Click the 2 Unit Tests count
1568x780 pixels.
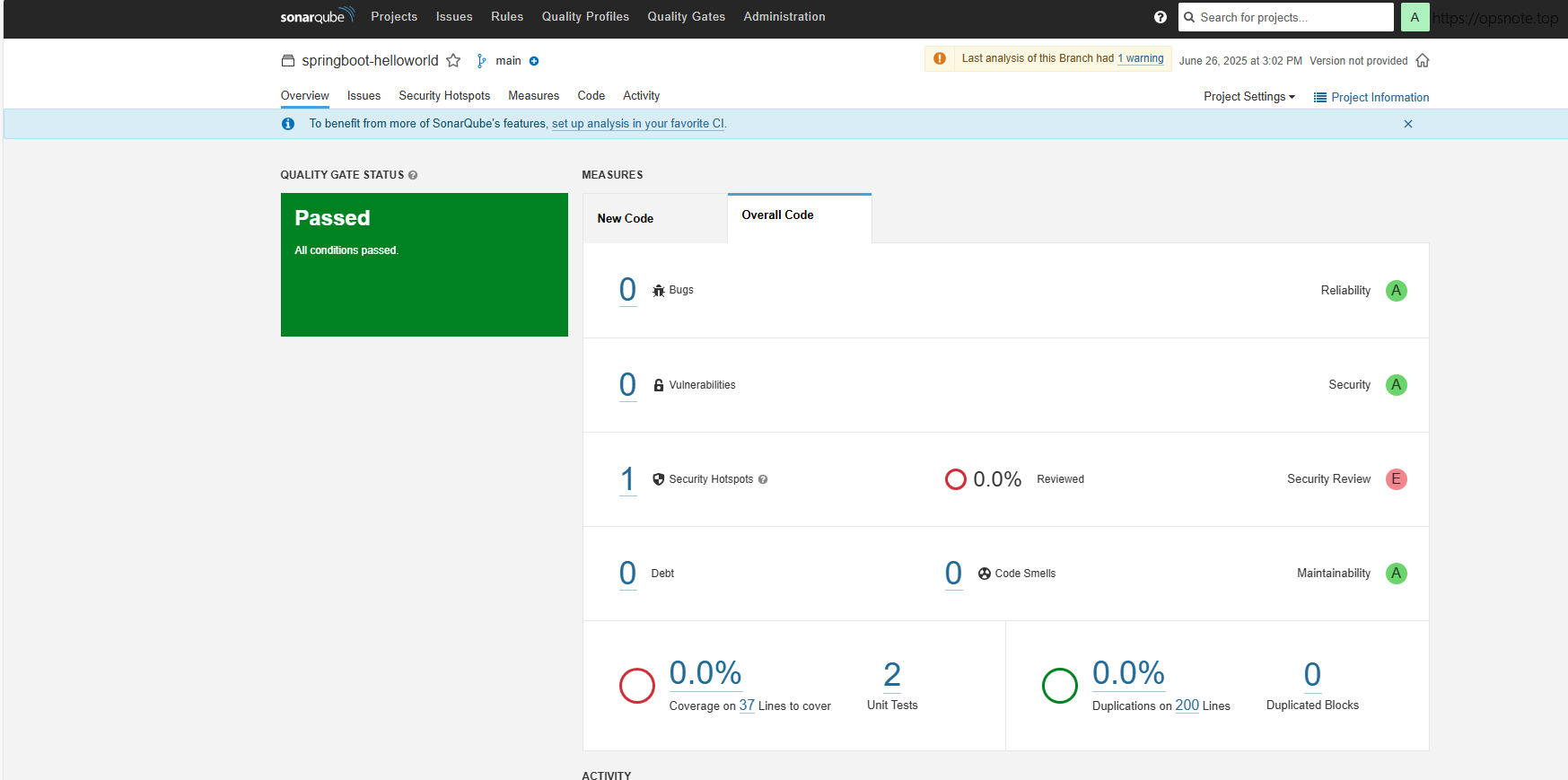pyautogui.click(x=892, y=675)
